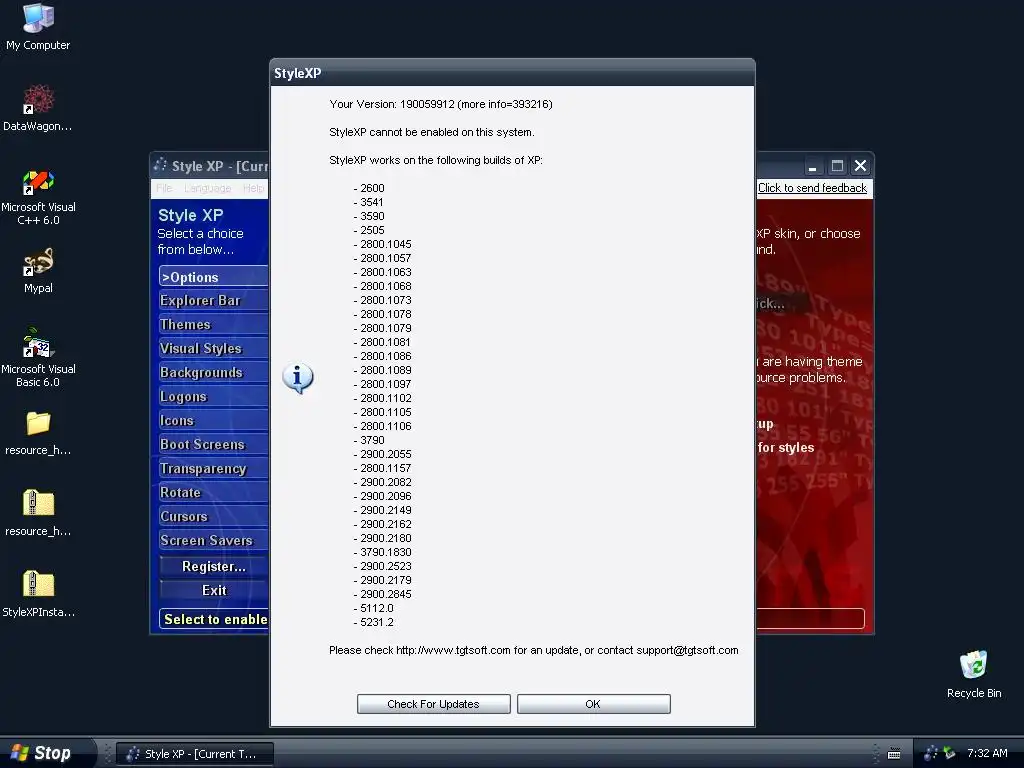Close the Style XP window

861,166
